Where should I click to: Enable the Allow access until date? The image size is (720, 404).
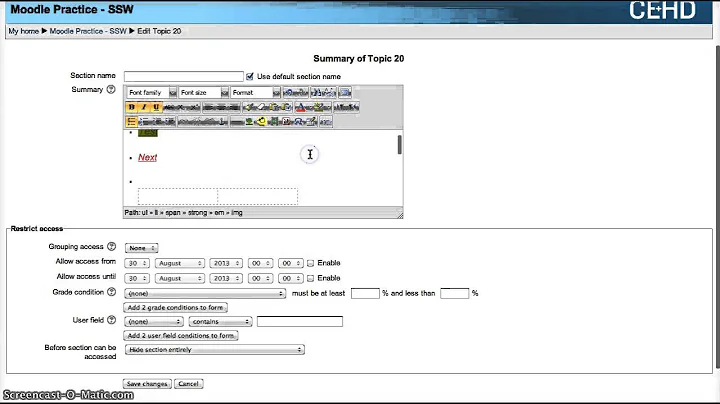click(310, 278)
